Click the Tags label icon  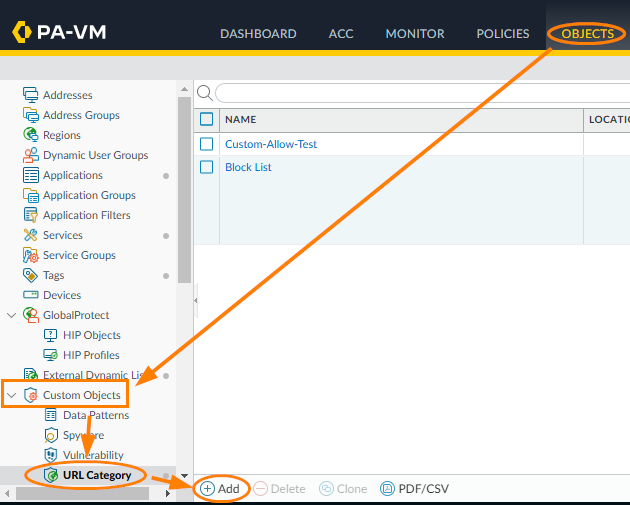31,275
